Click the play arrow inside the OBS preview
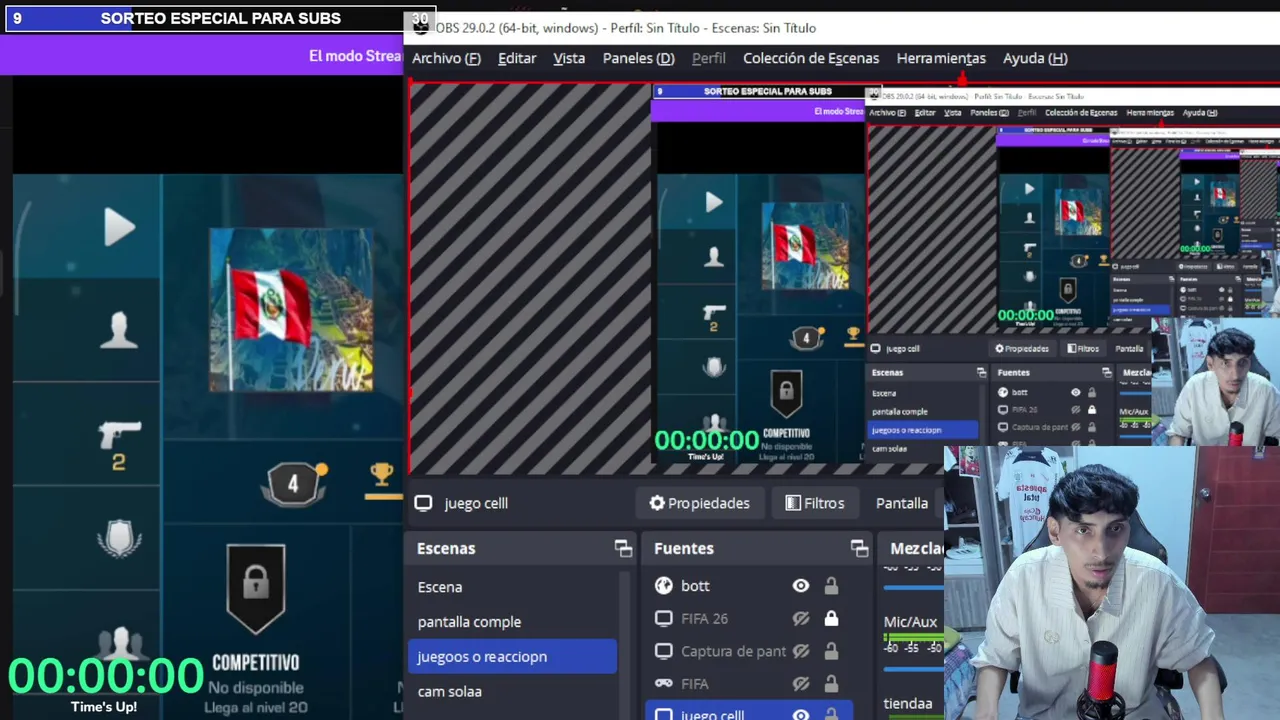The width and height of the screenshot is (1280, 720). pos(713,202)
